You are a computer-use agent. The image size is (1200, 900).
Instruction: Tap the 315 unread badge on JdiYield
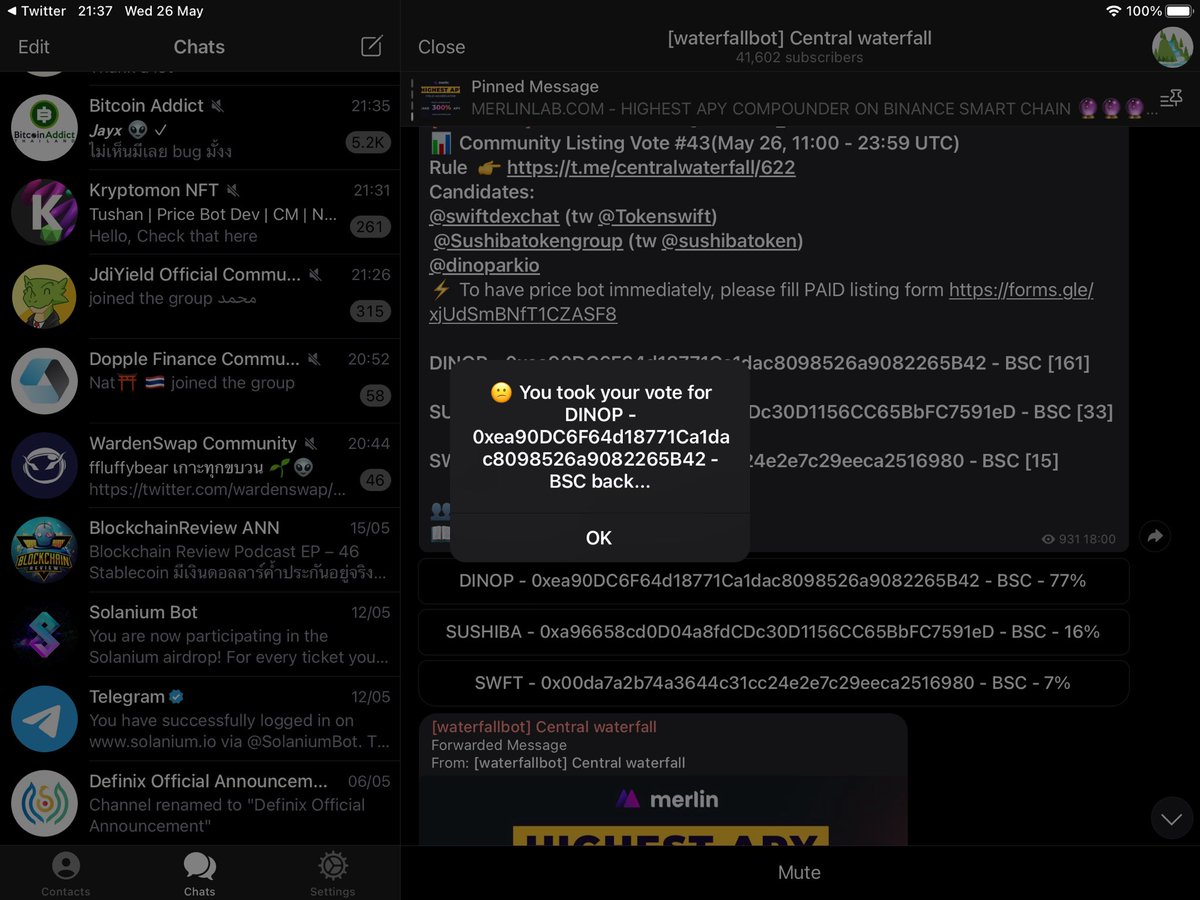370,311
